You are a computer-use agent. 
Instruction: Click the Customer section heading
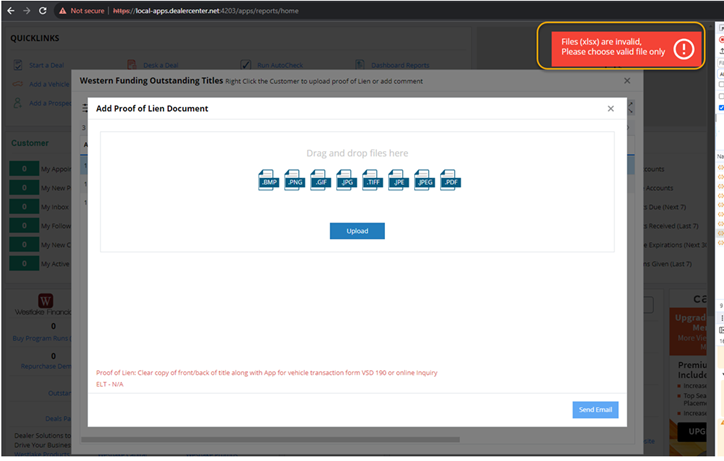click(x=30, y=143)
